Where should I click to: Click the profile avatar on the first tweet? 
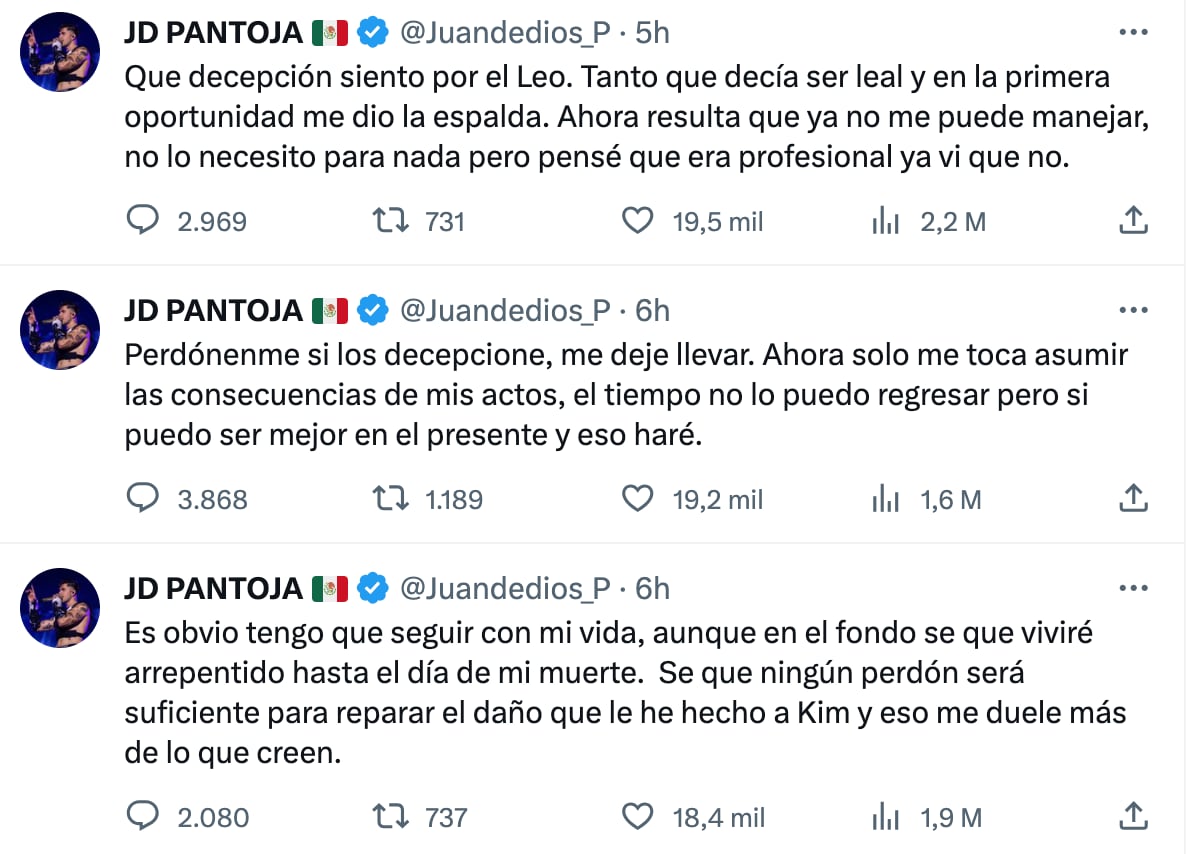(61, 53)
